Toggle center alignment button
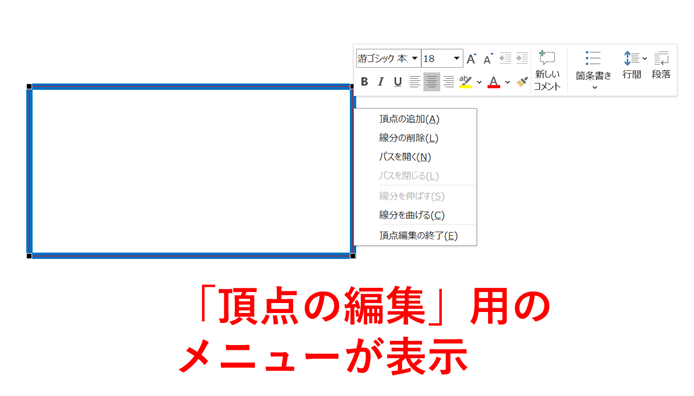This screenshot has height=396, width=694. [x=432, y=82]
